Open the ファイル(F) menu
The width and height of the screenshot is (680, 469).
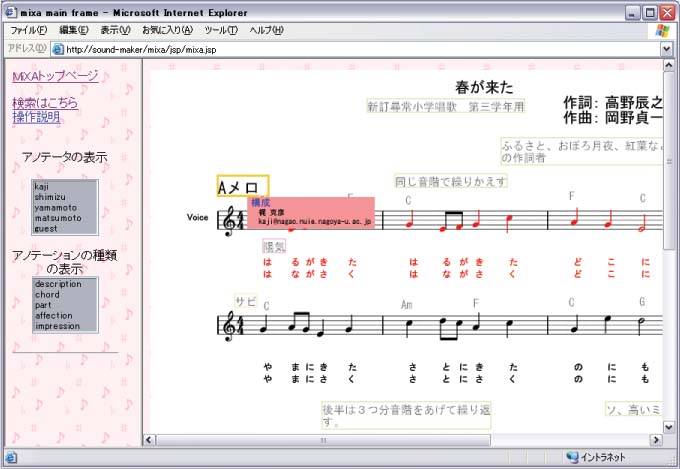[28, 30]
